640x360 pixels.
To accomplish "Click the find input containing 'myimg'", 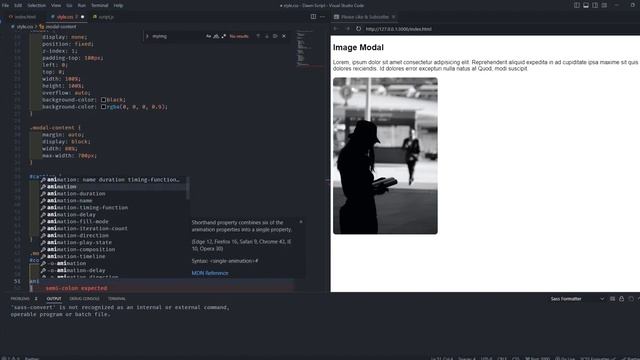I will pos(178,36).
